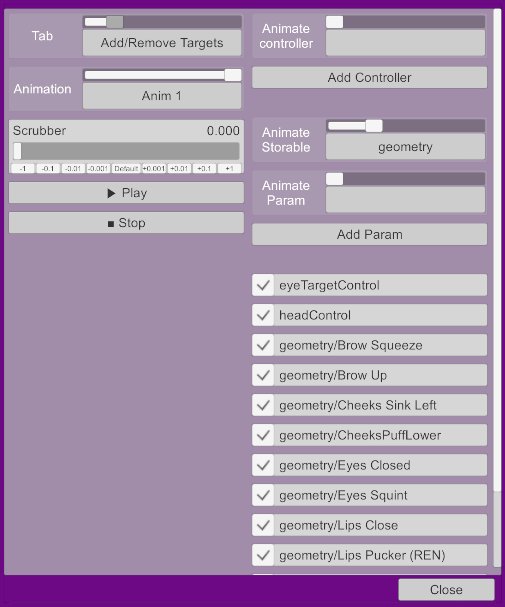The image size is (505, 607).
Task: Toggle the headControl target checkbox
Action: point(263,315)
